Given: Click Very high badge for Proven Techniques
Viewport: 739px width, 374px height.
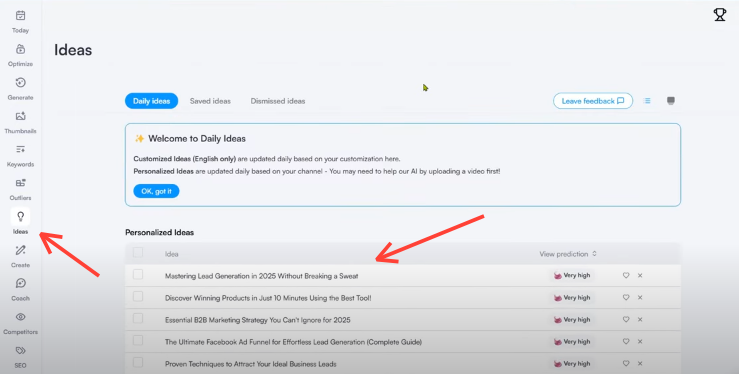Looking at the screenshot, I should click(x=572, y=364).
